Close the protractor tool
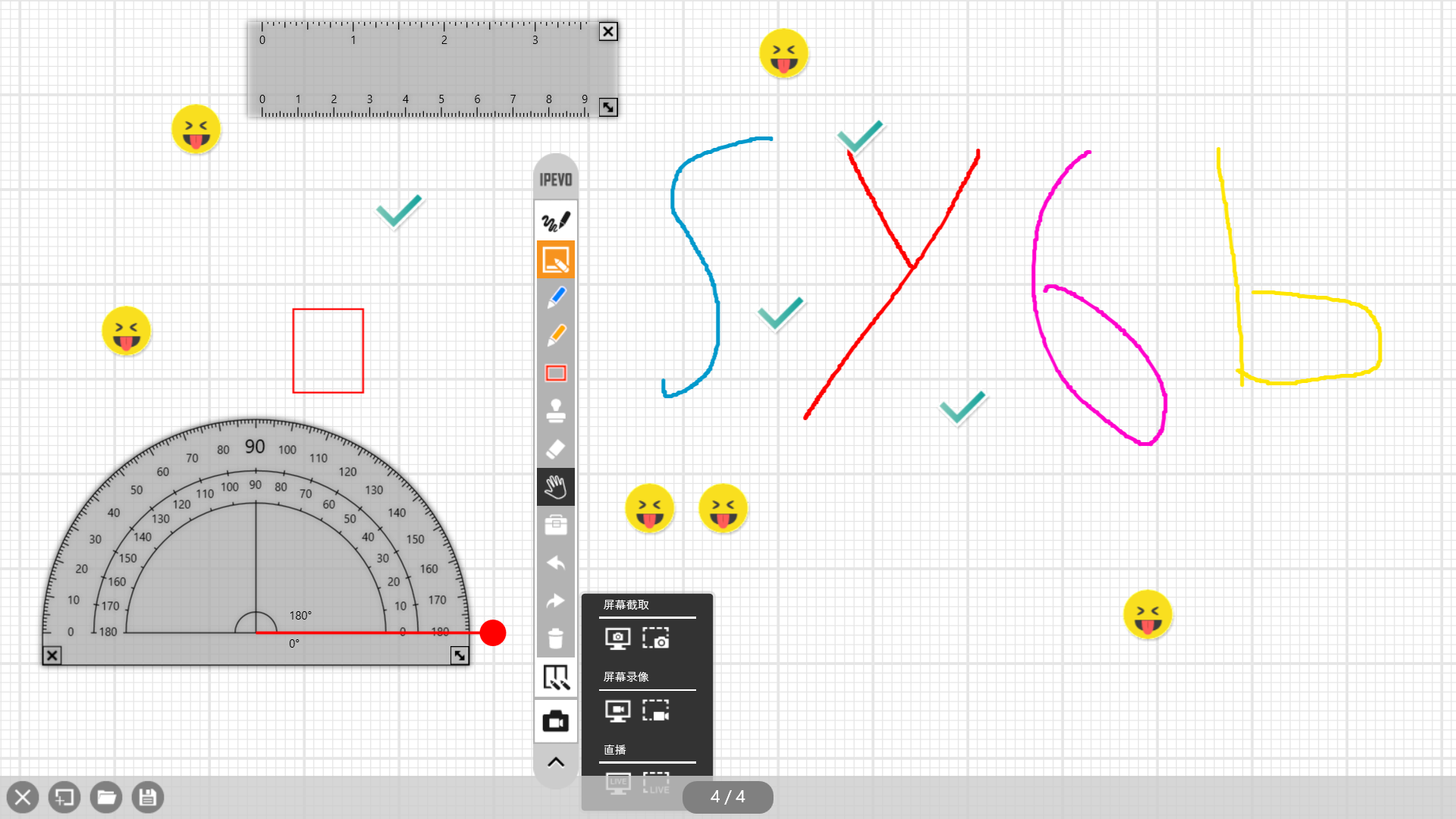This screenshot has width=1456, height=819. (x=52, y=655)
